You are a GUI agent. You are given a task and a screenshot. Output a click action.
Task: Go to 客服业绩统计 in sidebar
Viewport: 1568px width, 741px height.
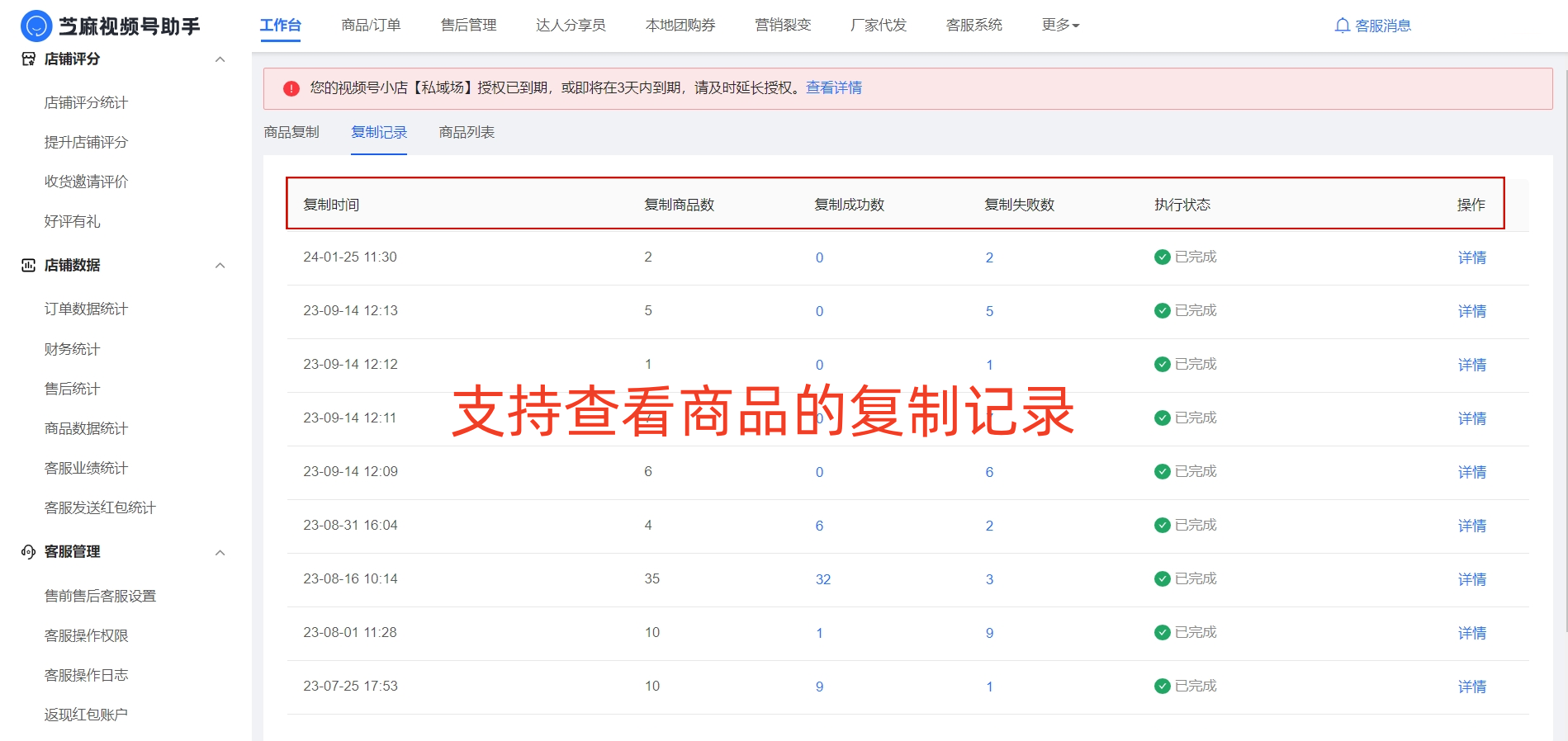(86, 468)
